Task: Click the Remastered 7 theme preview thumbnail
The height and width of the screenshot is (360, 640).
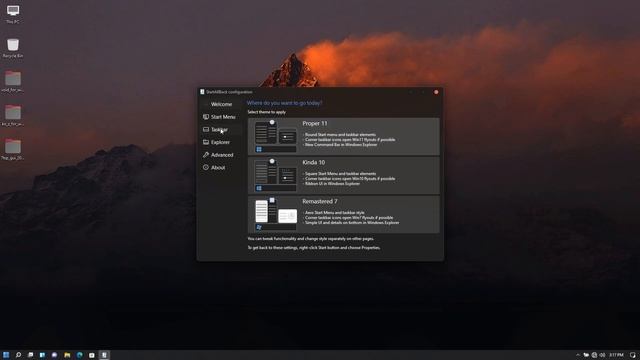Action: [x=276, y=215]
